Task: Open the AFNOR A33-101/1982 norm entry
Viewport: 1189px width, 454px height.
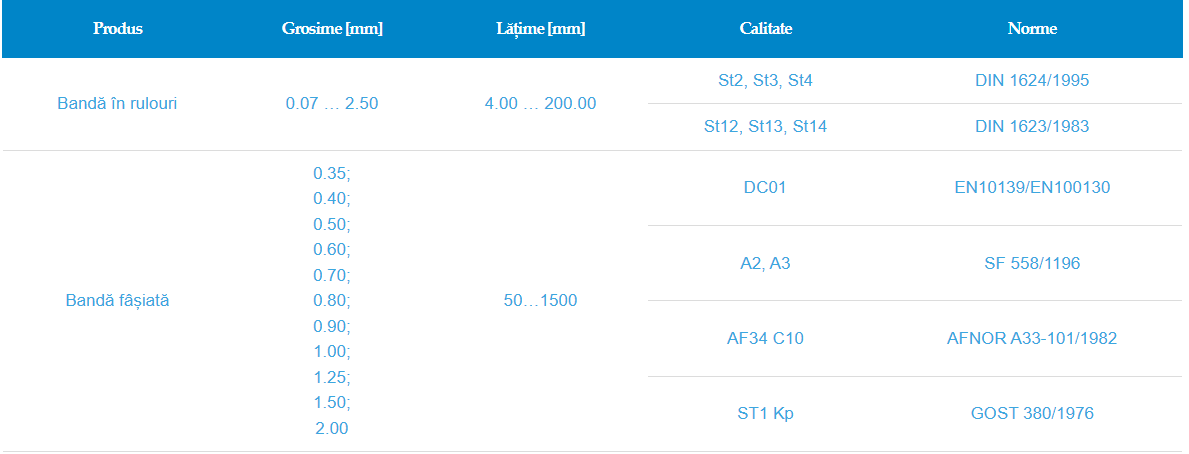Action: [x=1032, y=338]
